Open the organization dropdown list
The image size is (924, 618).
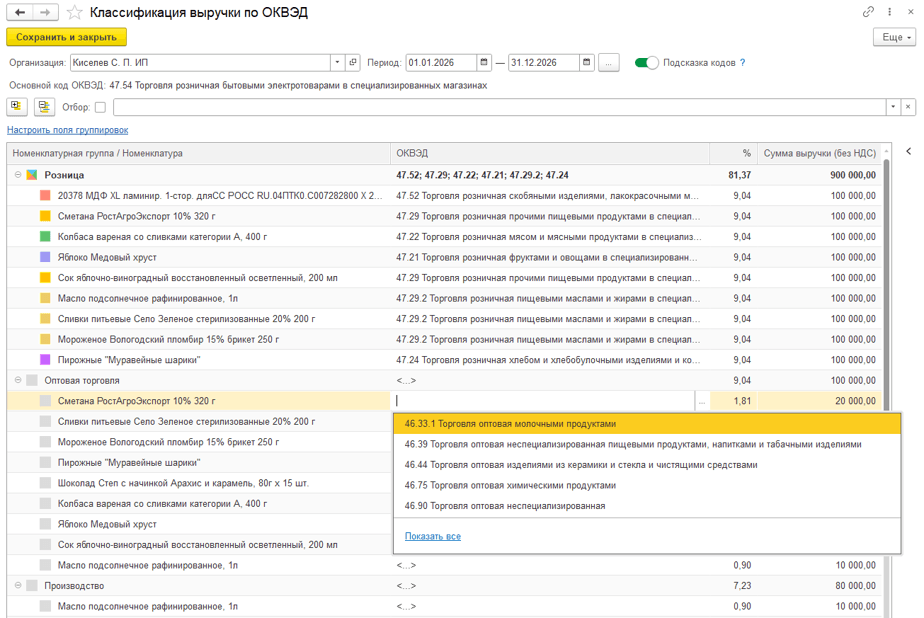click(338, 62)
